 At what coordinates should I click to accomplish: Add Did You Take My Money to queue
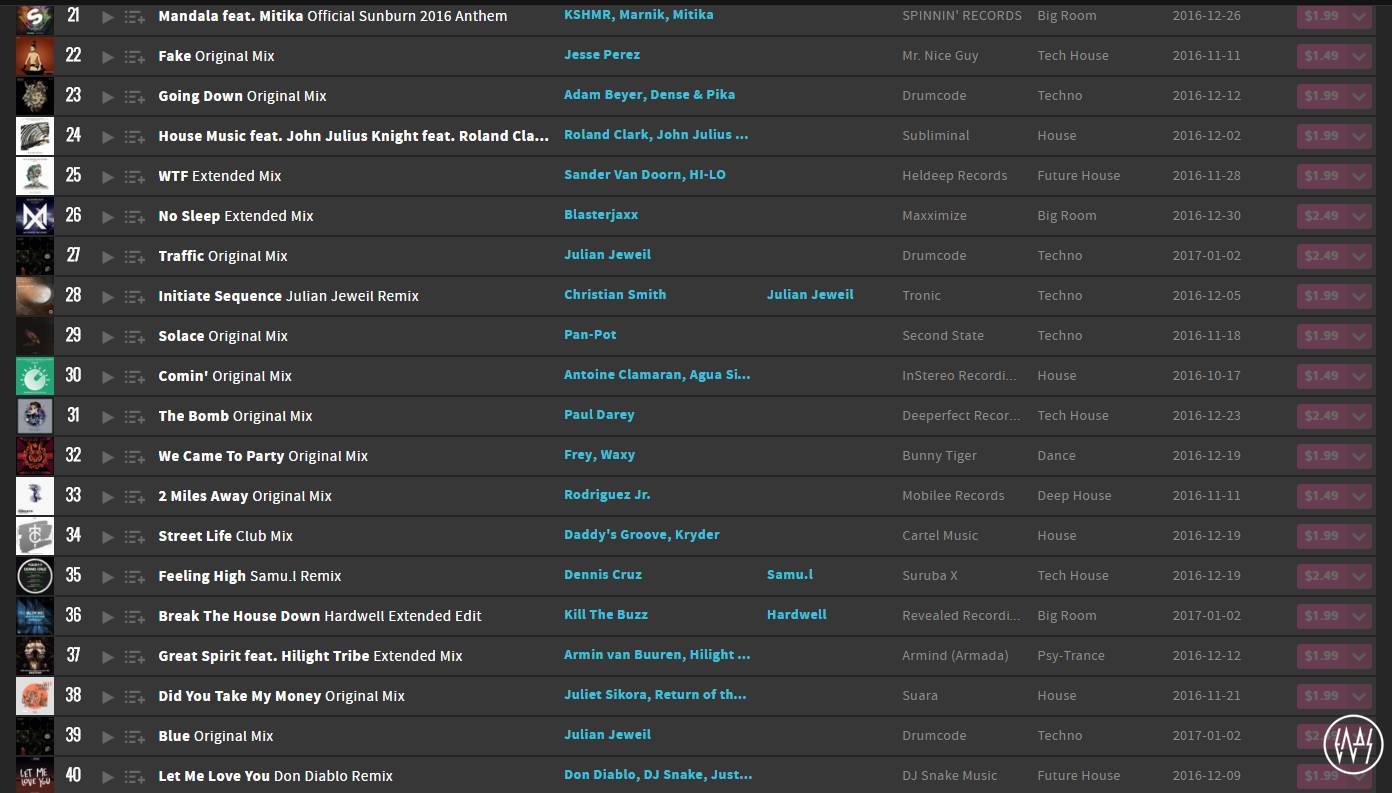coord(135,697)
